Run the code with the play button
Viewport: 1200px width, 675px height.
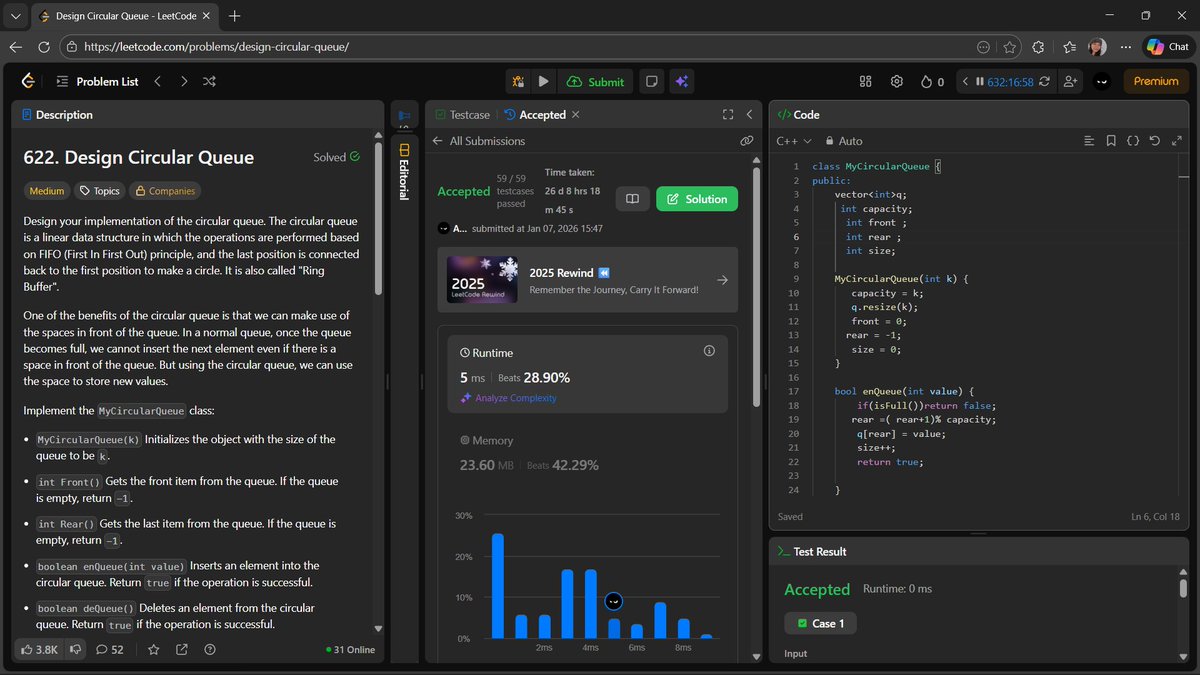coord(543,82)
